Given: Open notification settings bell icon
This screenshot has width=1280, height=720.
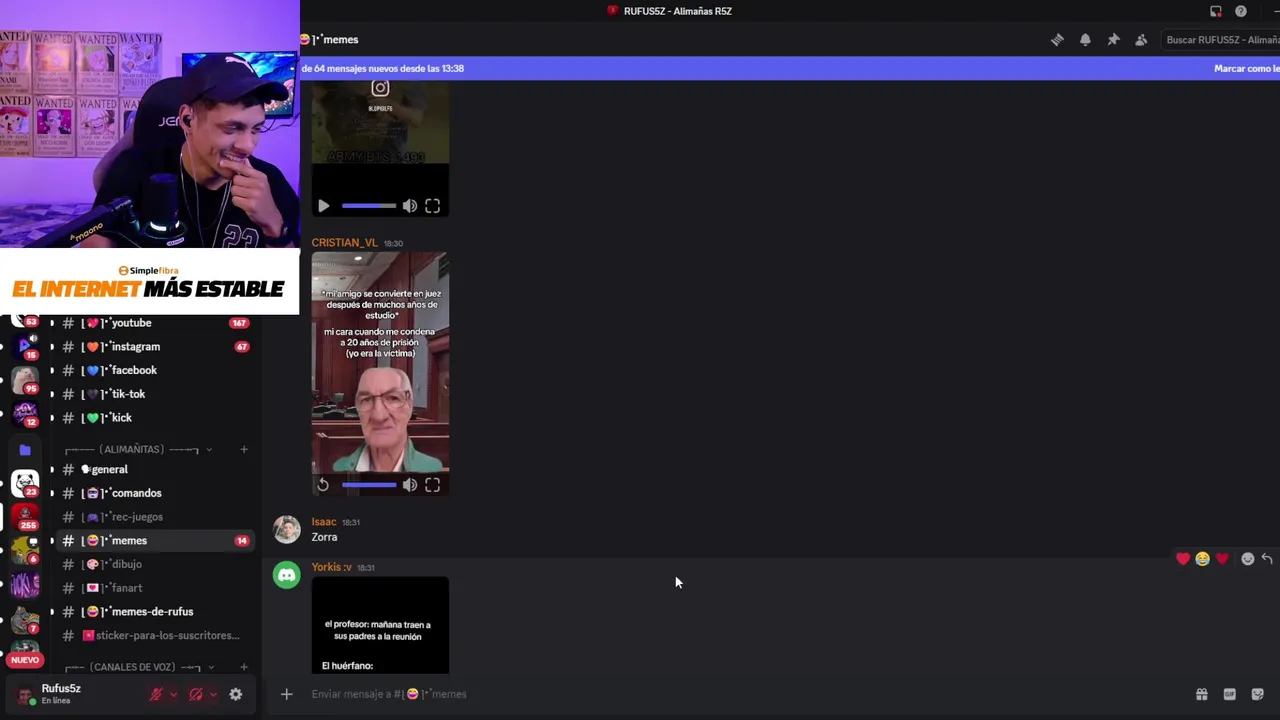Looking at the screenshot, I should tap(1085, 40).
